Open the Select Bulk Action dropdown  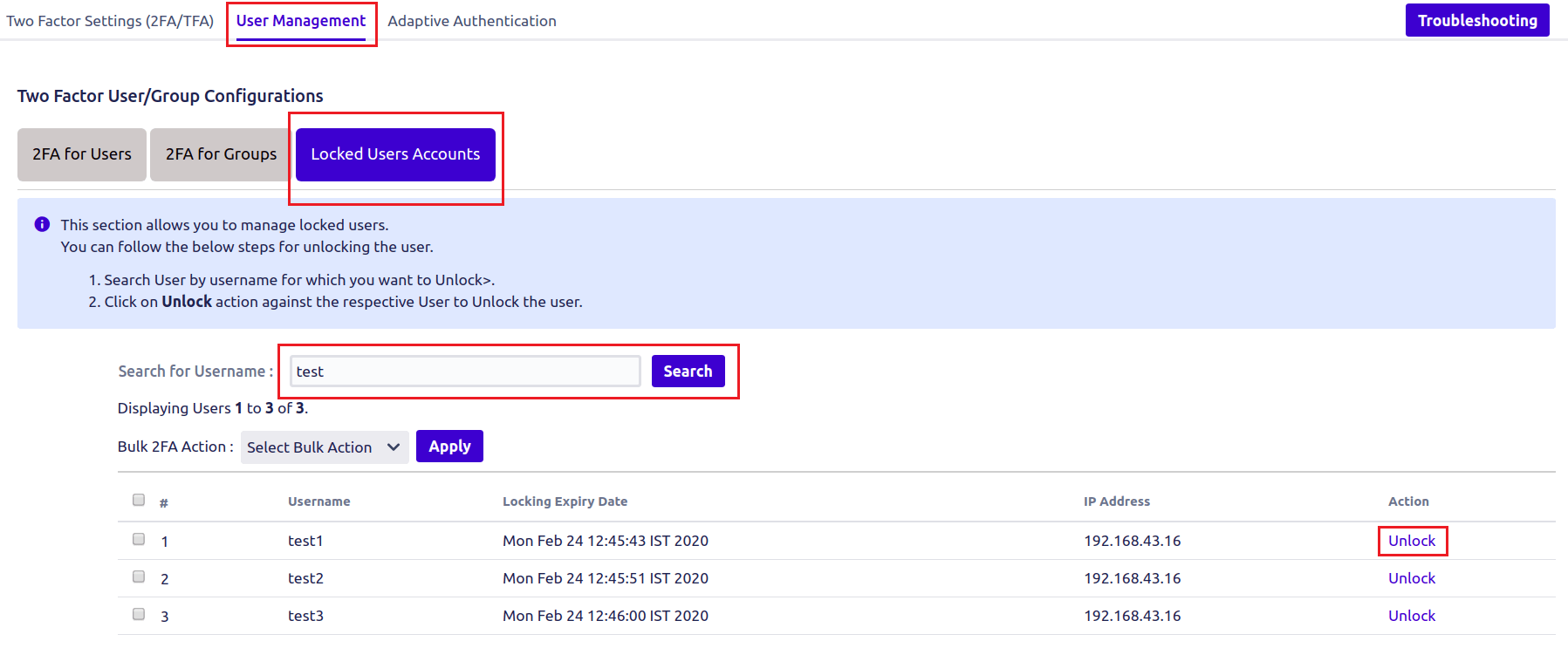pyautogui.click(x=324, y=447)
